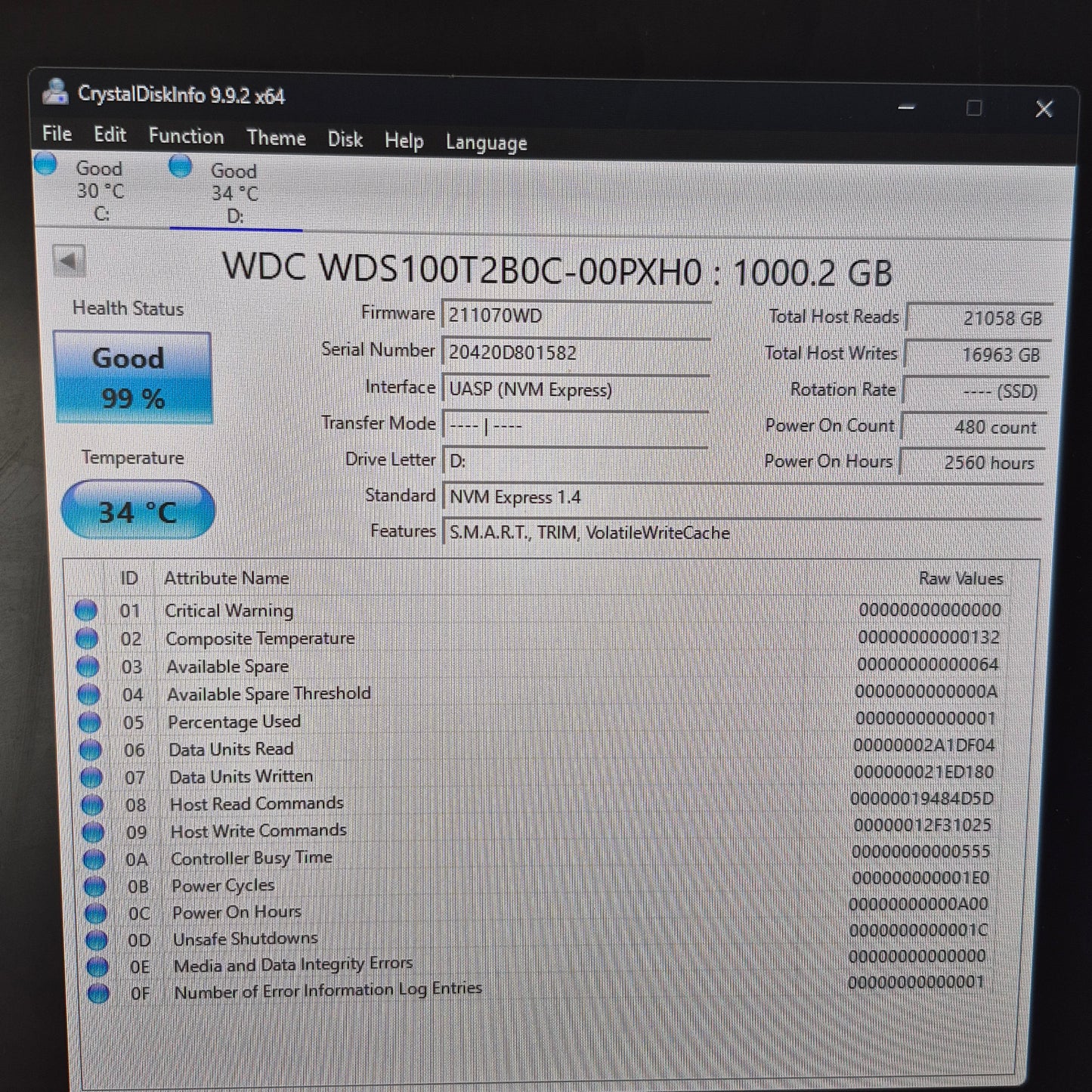Click the ID column header
Screen dimensions: 1092x1092
pos(128,578)
